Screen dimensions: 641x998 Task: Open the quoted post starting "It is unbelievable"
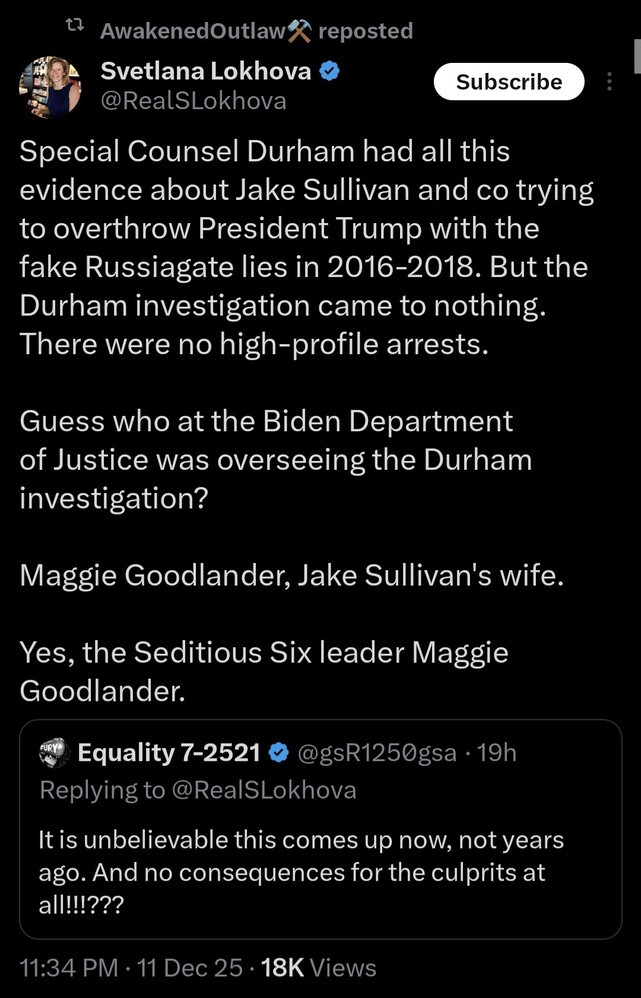pyautogui.click(x=300, y=871)
